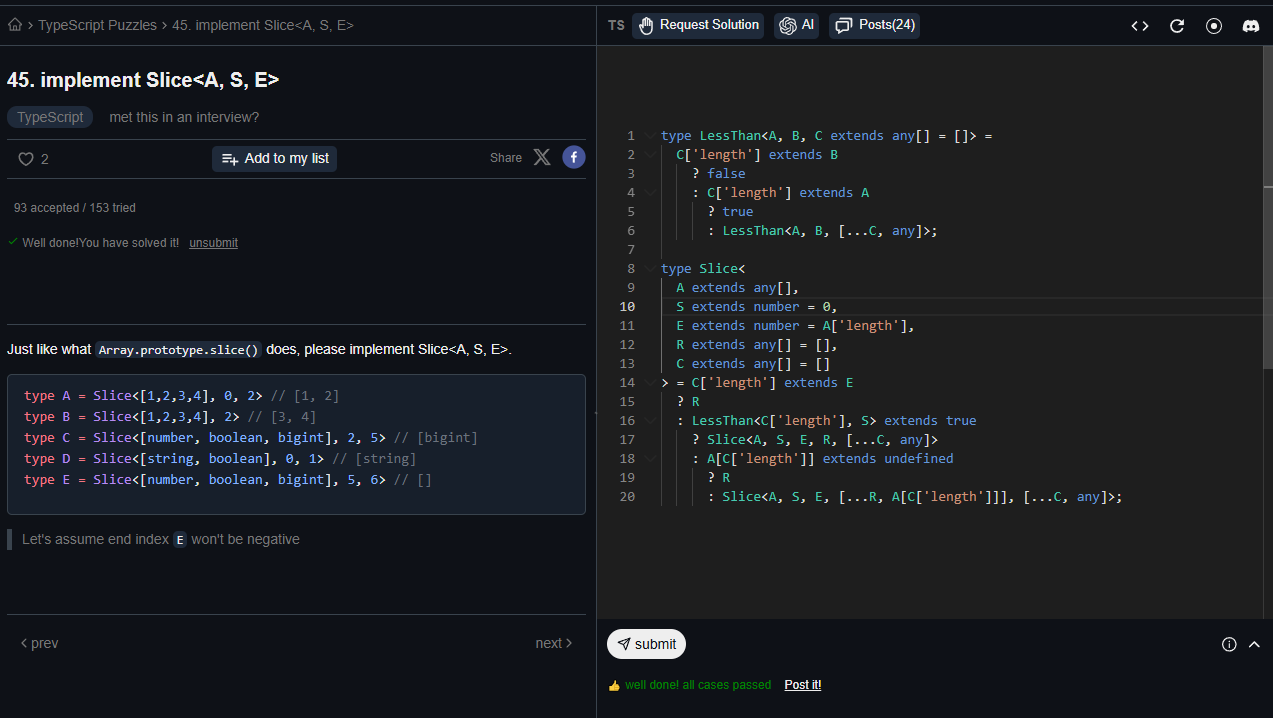Viewport: 1273px width, 718px height.
Task: Click example line 'type E = Slice'
Action: click(228, 480)
